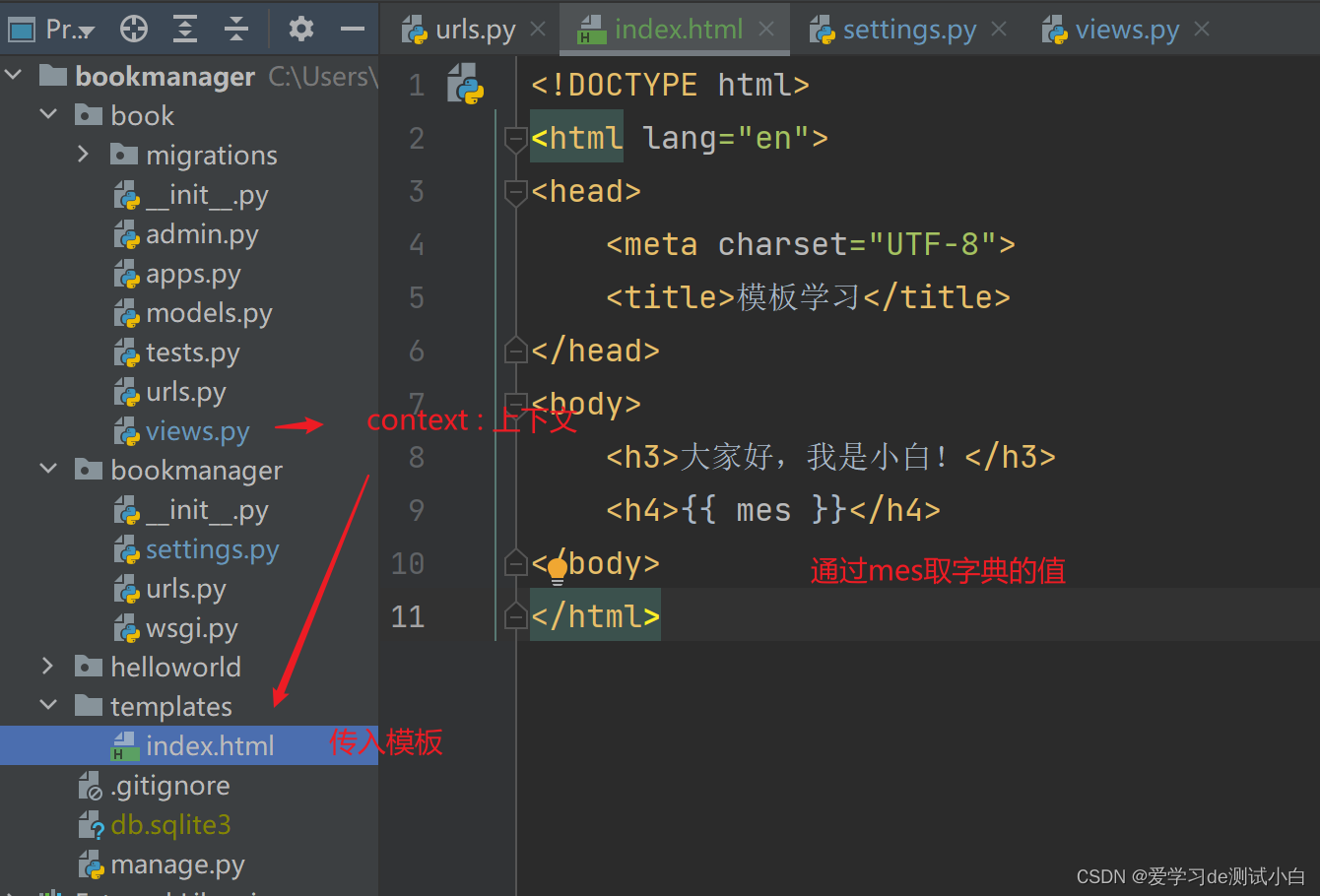Collapse the inner bookmanager package folder

click(48, 470)
